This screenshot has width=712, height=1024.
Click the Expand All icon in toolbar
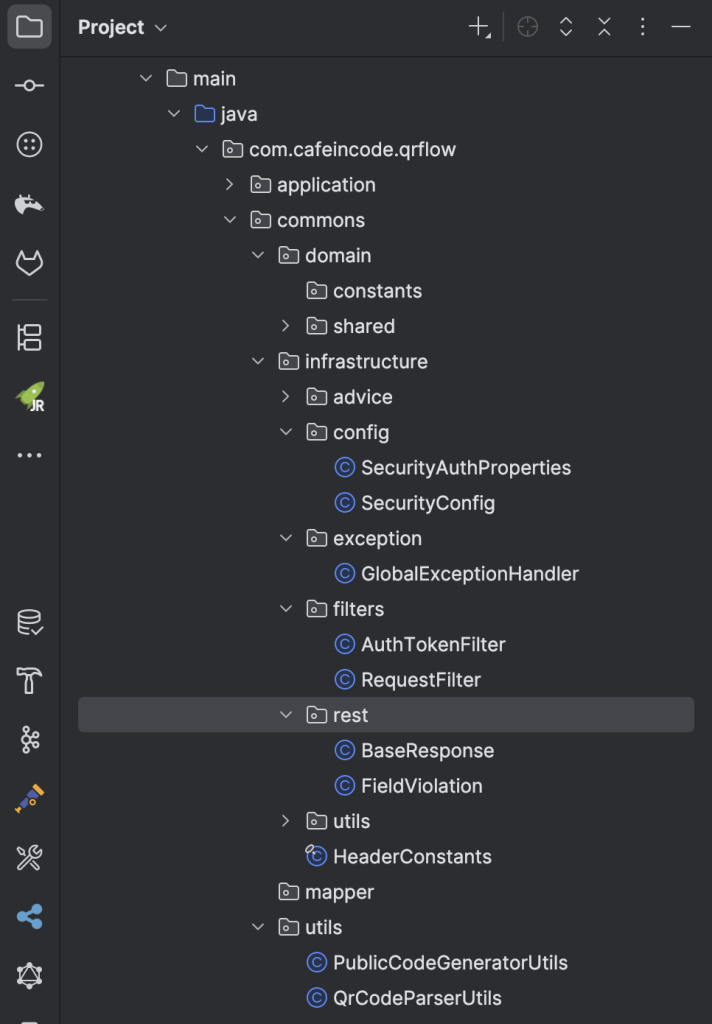pos(566,28)
